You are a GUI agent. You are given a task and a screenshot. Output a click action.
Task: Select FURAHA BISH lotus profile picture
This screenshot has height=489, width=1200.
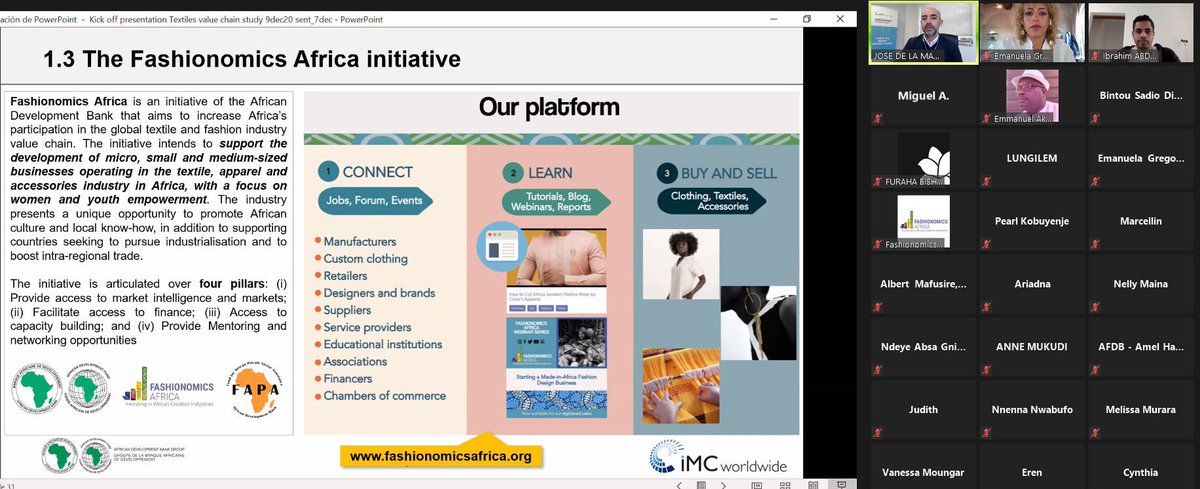(923, 159)
